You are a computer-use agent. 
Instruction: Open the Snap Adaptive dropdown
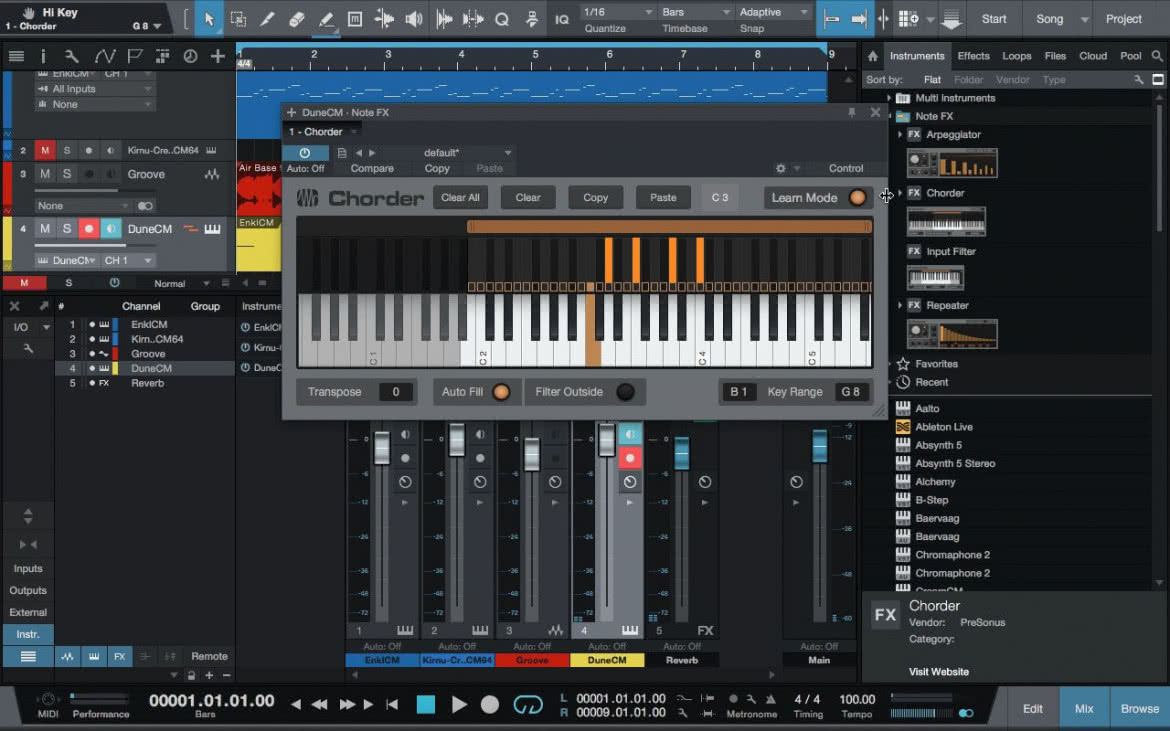773,12
